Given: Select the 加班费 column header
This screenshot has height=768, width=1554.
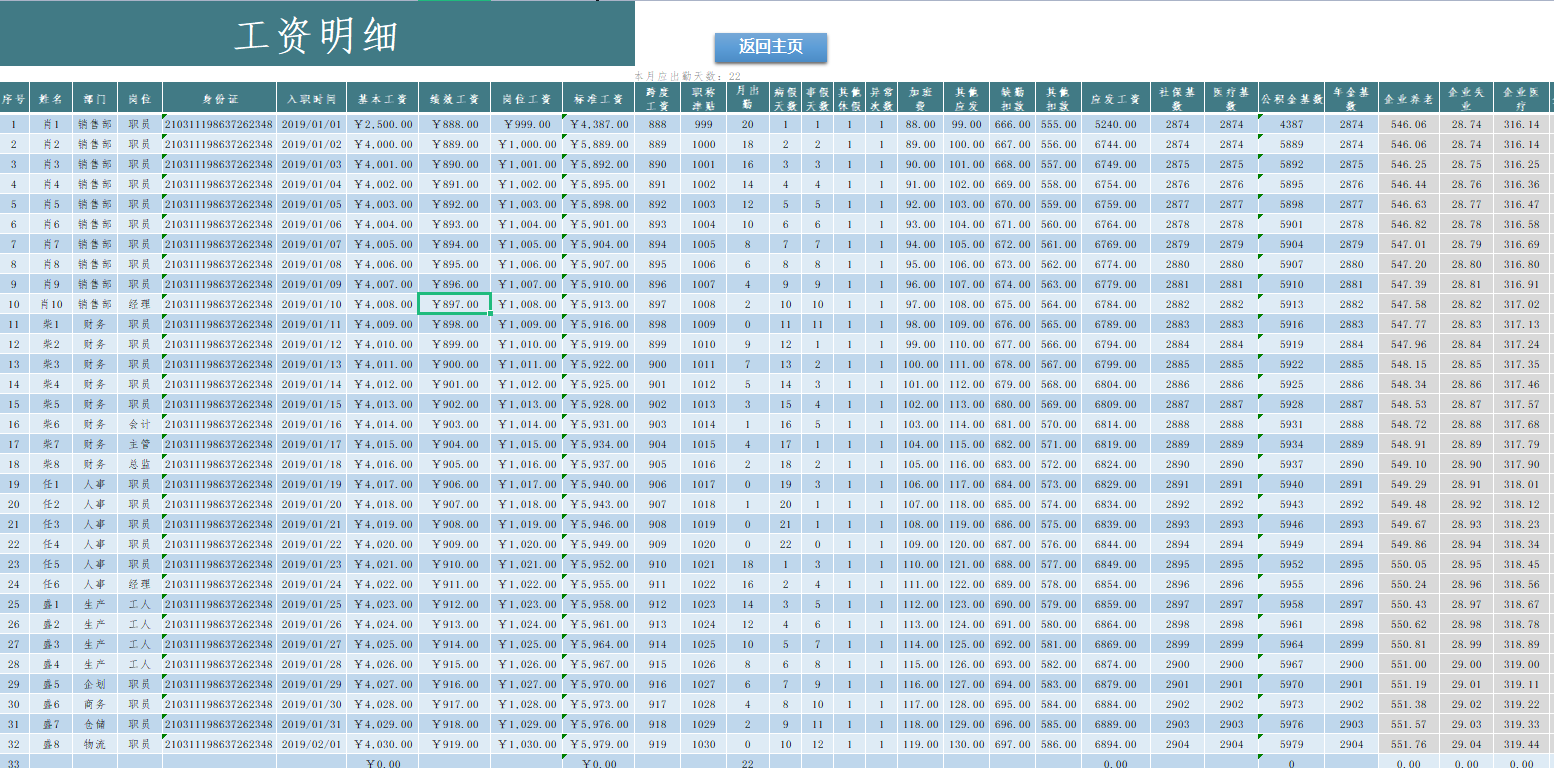Looking at the screenshot, I should coord(919,99).
